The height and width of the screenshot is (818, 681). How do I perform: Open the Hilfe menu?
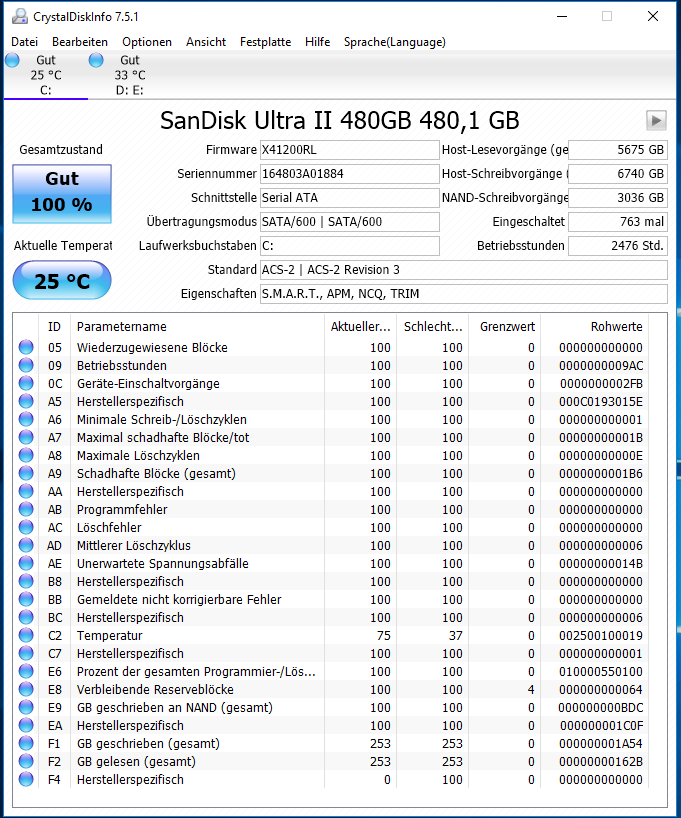(318, 42)
